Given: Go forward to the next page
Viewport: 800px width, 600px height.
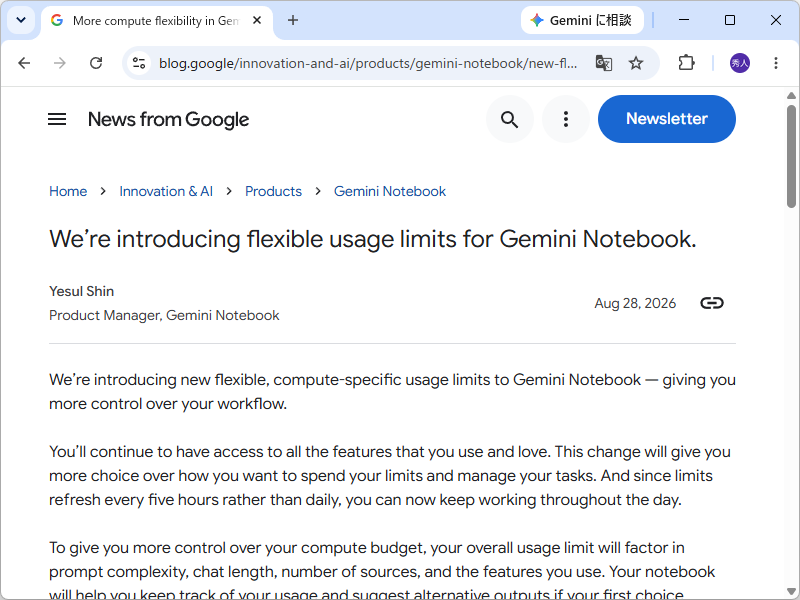Looking at the screenshot, I should pos(60,63).
